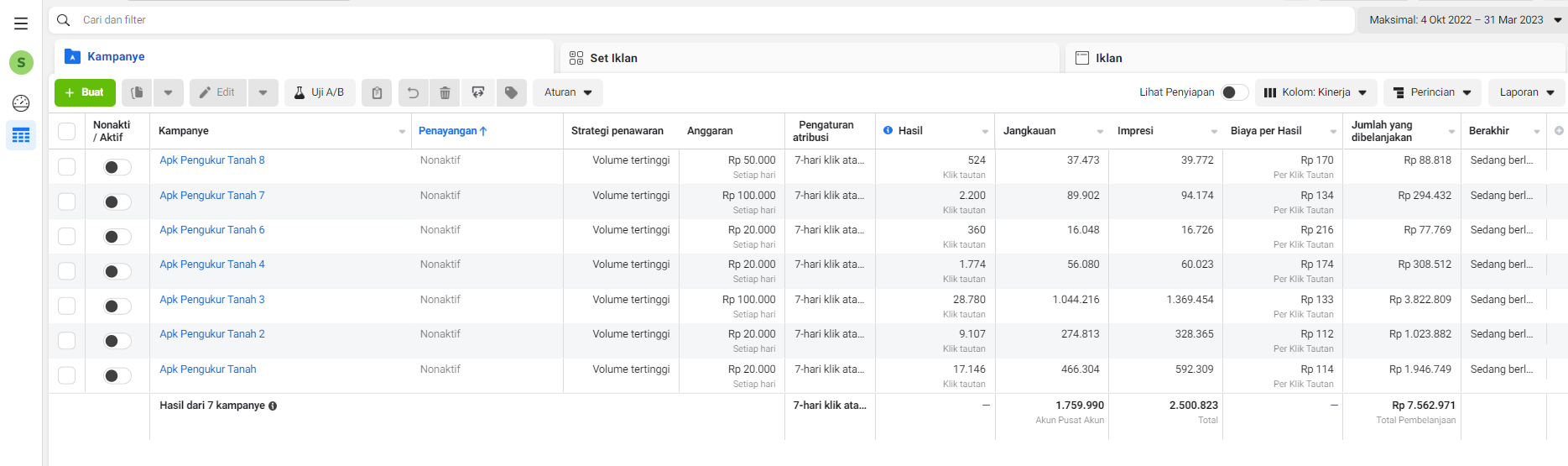Click the undo arrow icon
The width and height of the screenshot is (1568, 466).
(413, 92)
